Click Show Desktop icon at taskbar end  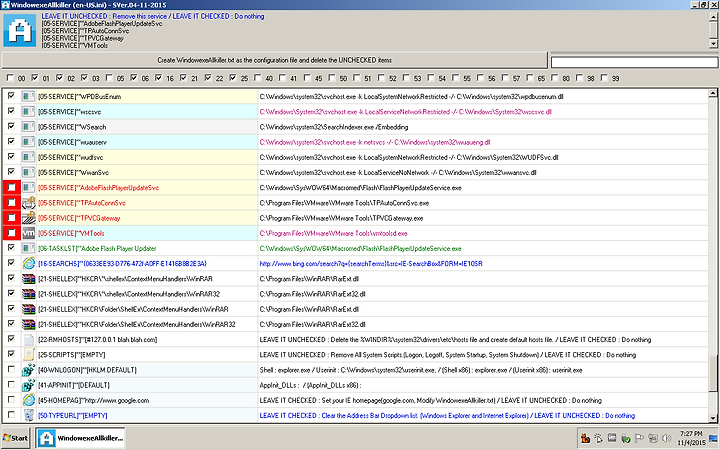click(x=714, y=438)
